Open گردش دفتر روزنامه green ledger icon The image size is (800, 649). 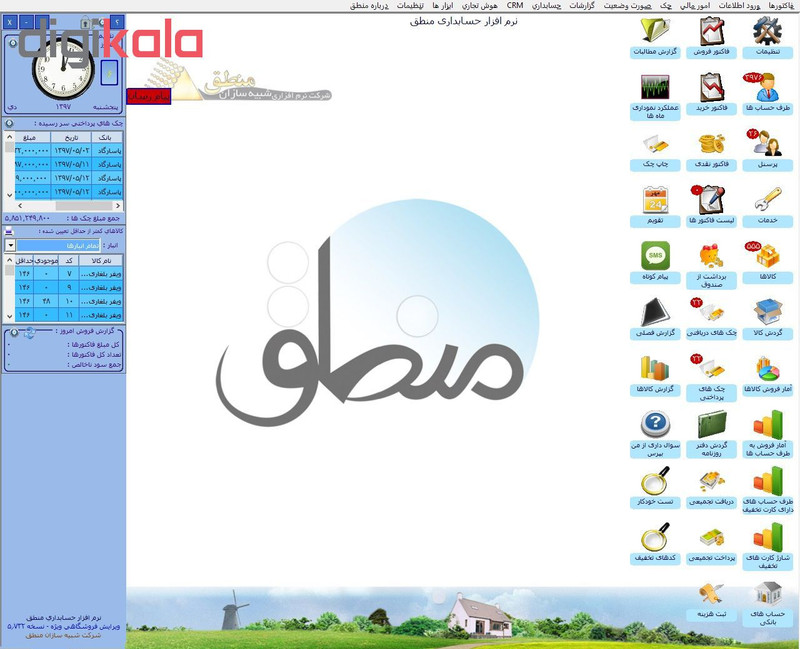712,424
